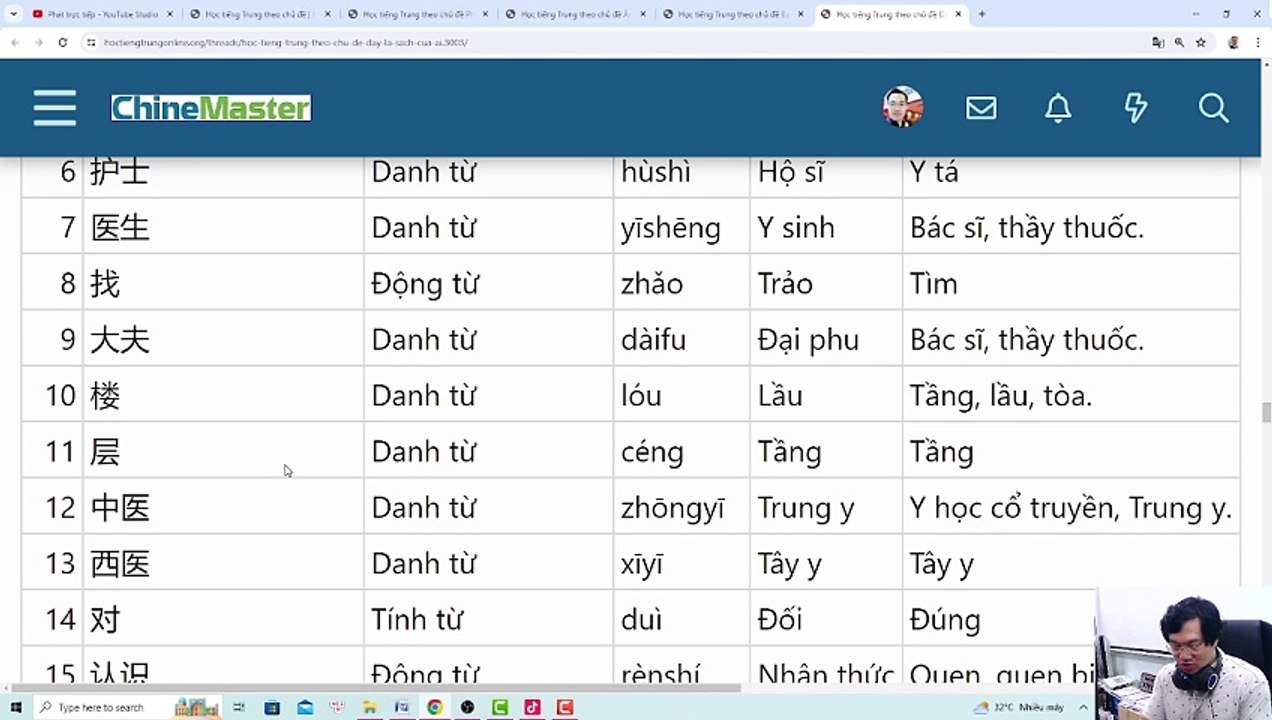Click the character 层 in row 11
This screenshot has width=1272, height=720.
105,452
